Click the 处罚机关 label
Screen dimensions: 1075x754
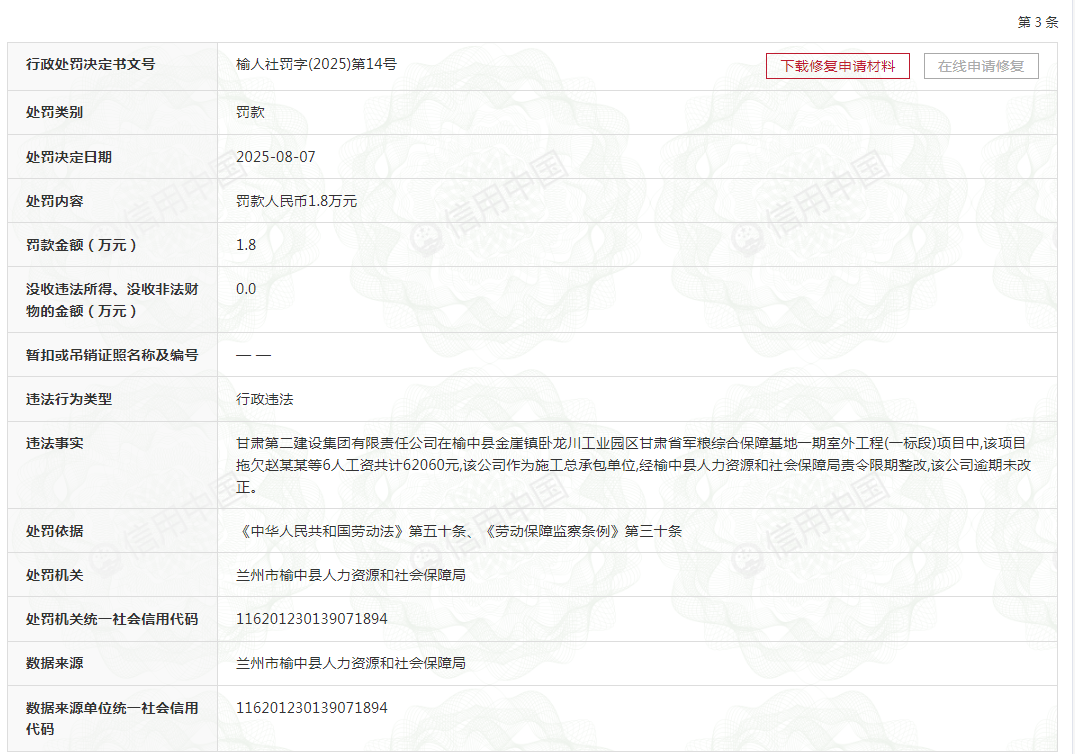click(54, 574)
